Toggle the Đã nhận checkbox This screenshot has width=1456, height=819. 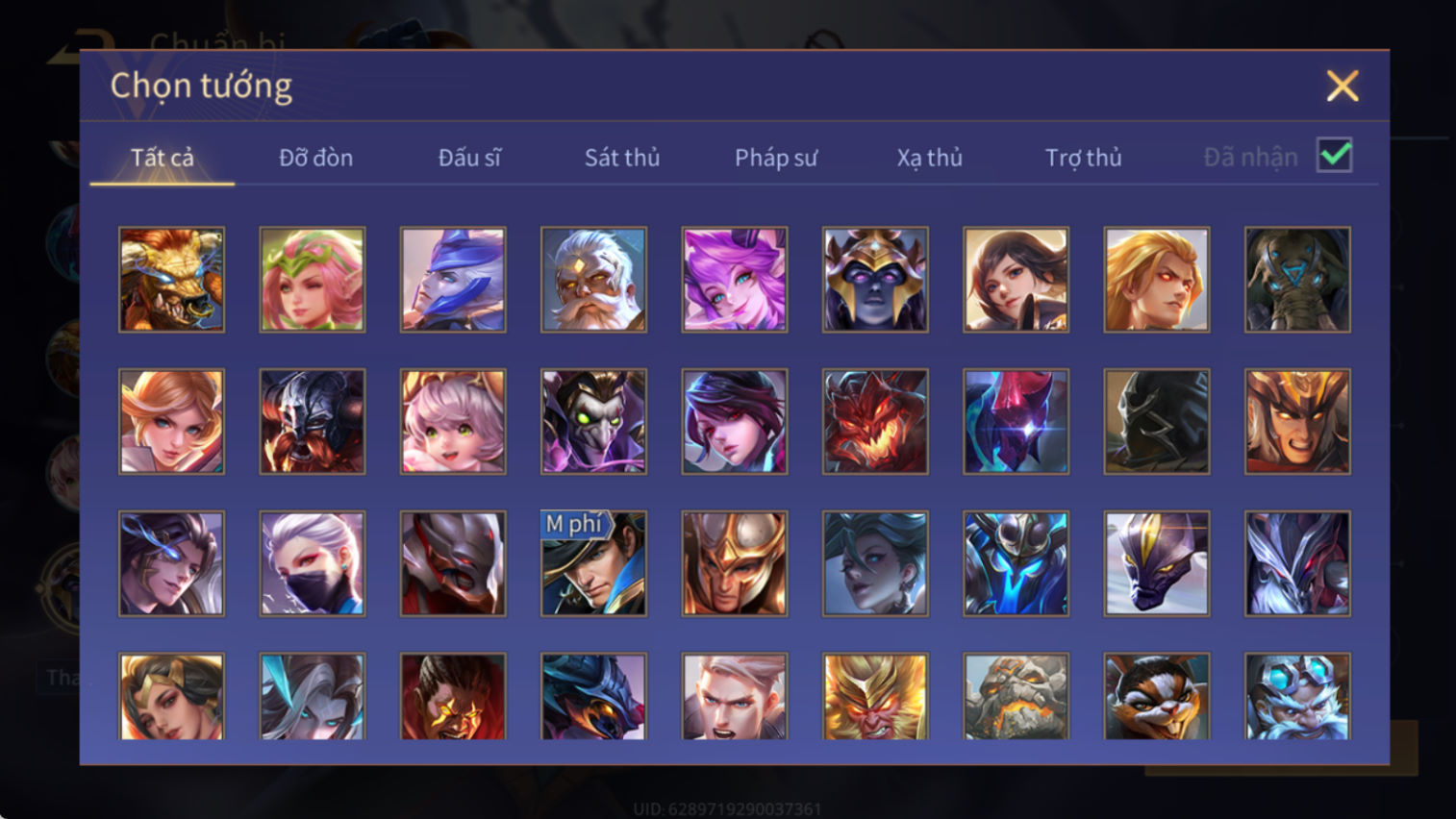click(1335, 156)
